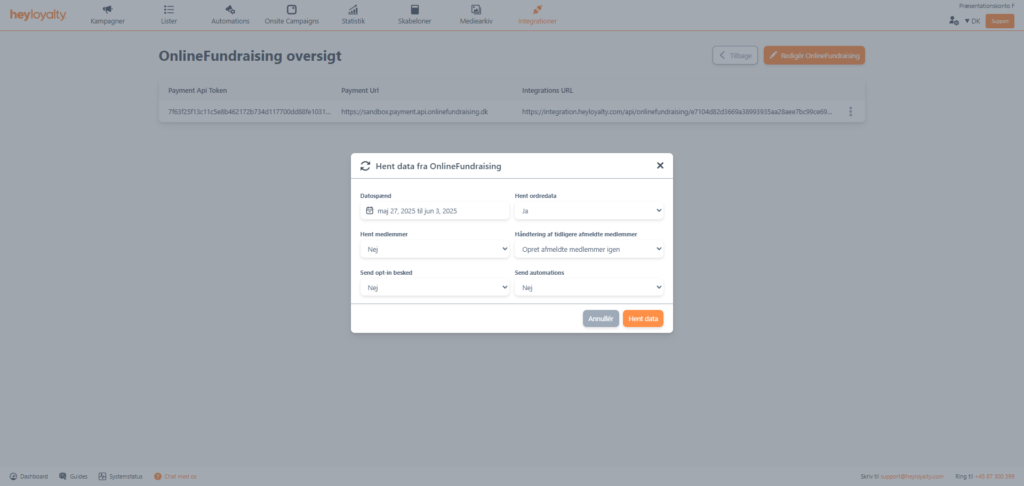Open dropdown for handling previously unsubscribed members
This screenshot has height=486, width=1024.
click(x=588, y=249)
